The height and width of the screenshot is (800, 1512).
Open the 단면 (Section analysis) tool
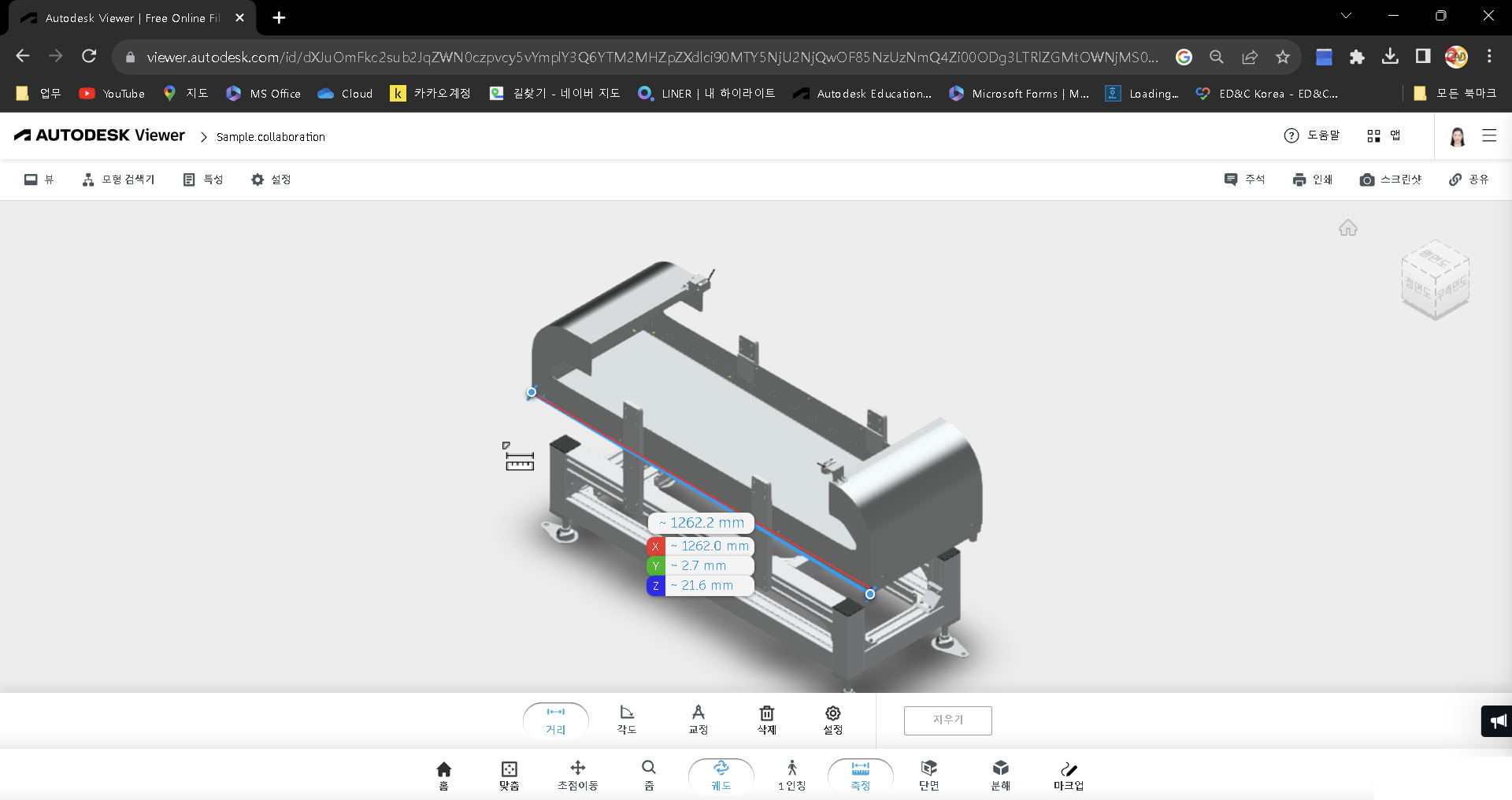pos(928,774)
